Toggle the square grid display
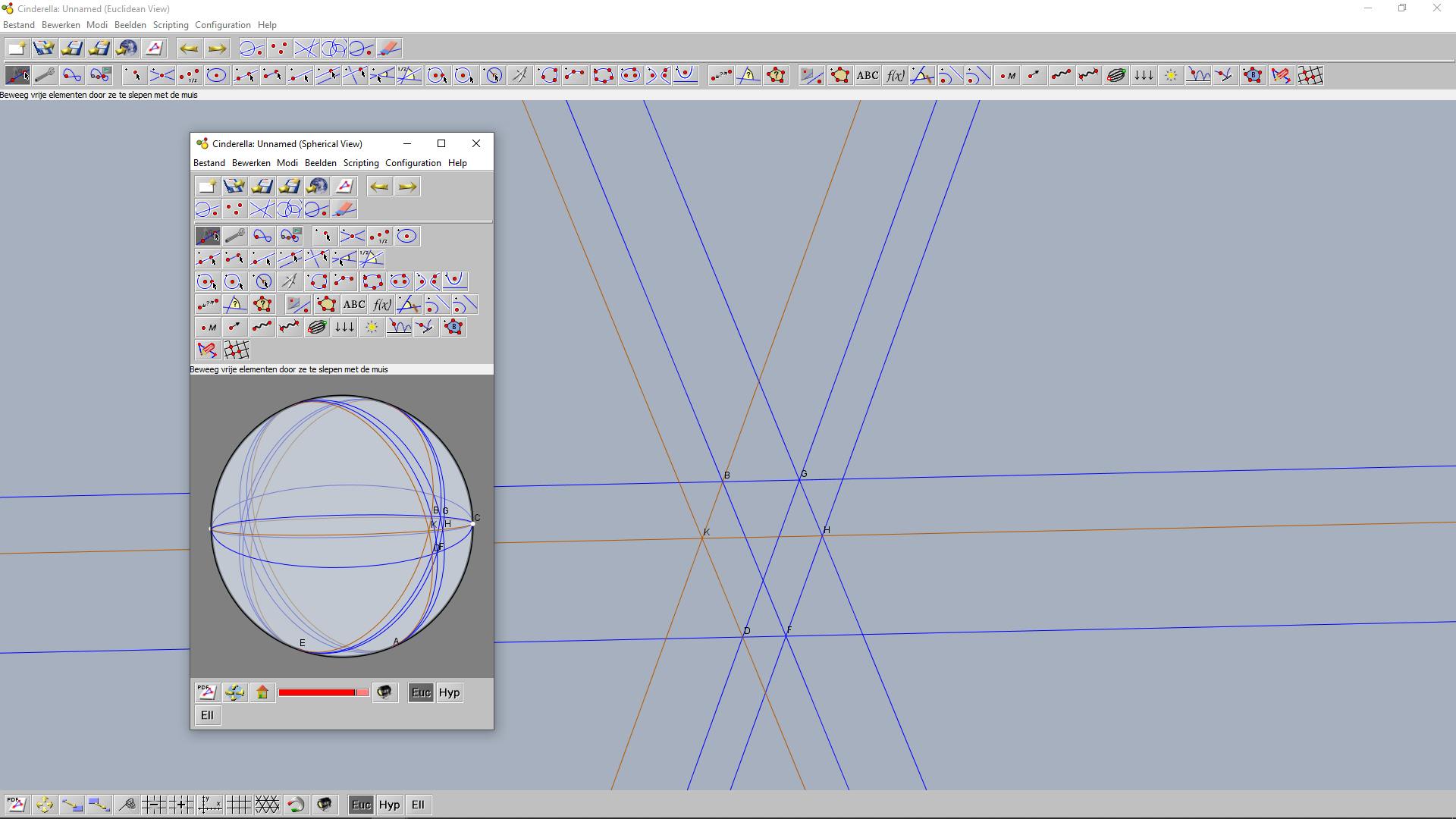1456x819 pixels. click(x=238, y=805)
